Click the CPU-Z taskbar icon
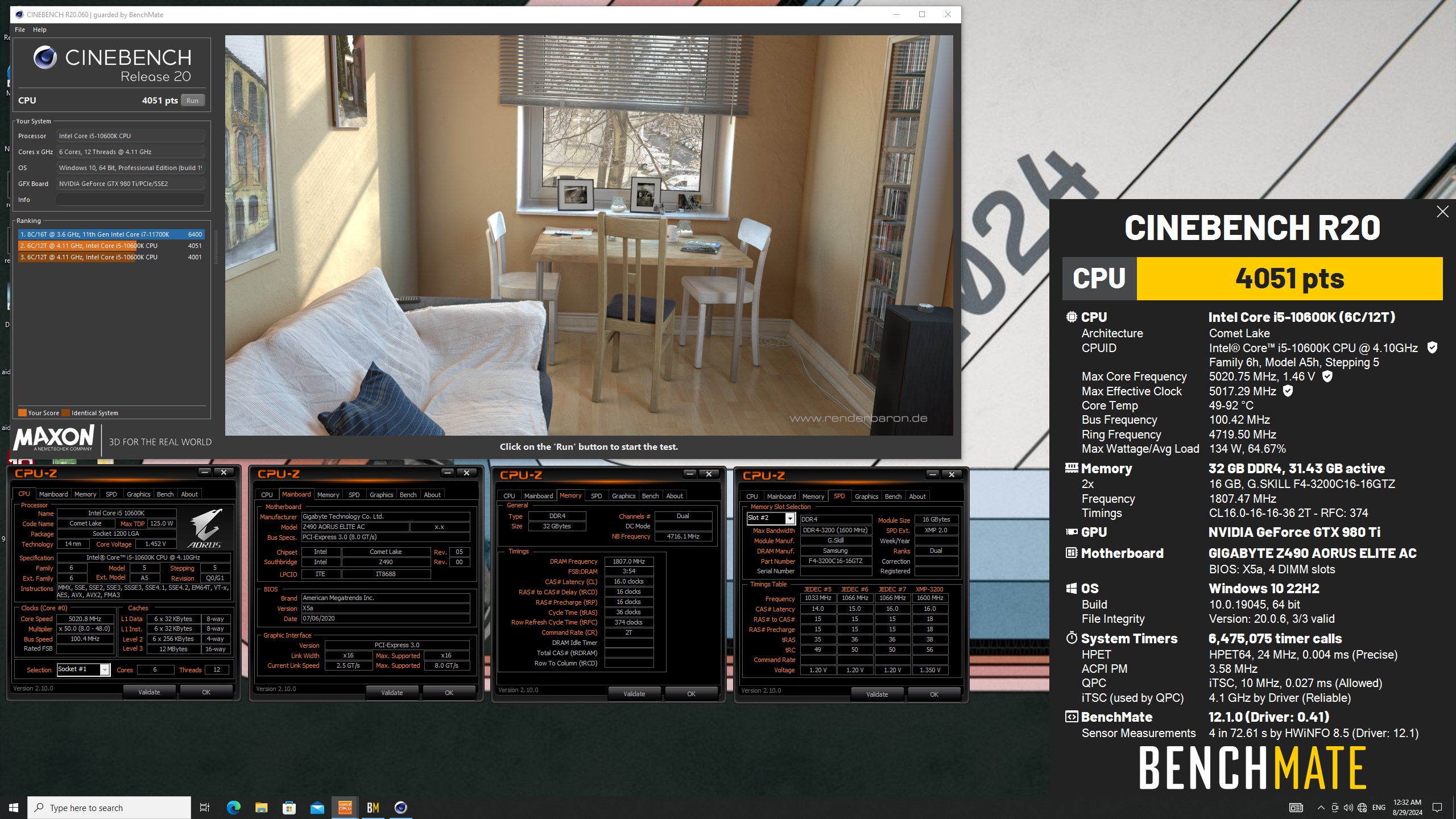 coord(345,808)
